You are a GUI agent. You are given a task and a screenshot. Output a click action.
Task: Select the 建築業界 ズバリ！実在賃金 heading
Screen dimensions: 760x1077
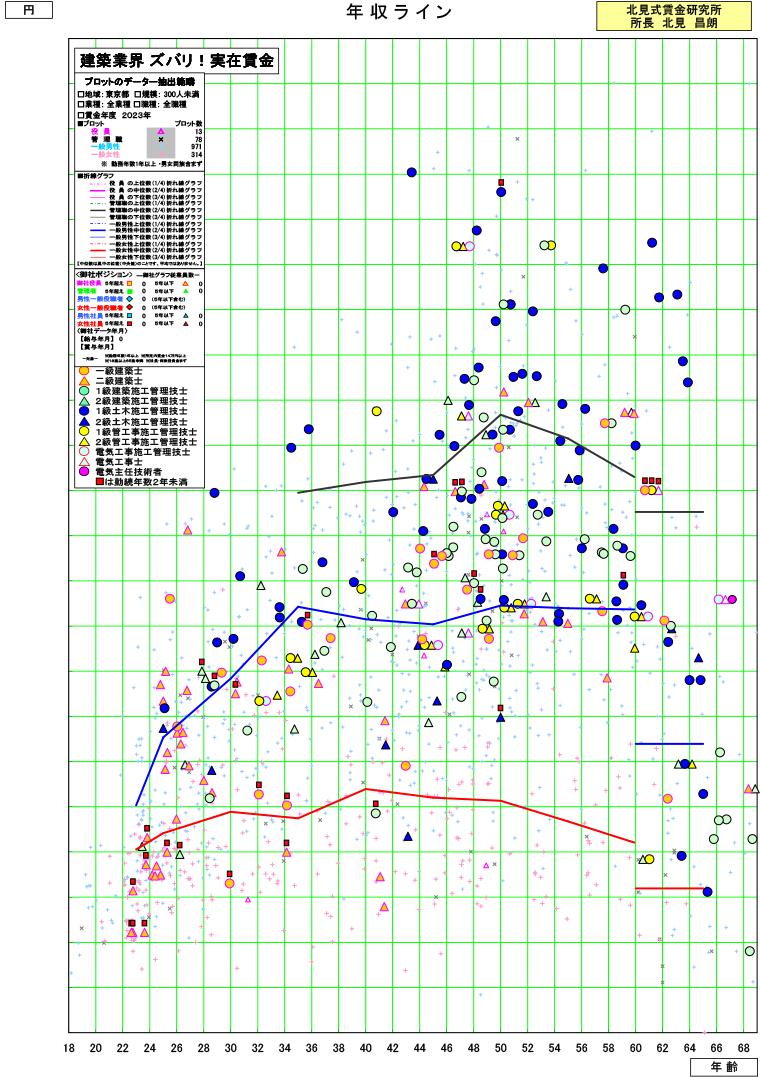click(176, 60)
